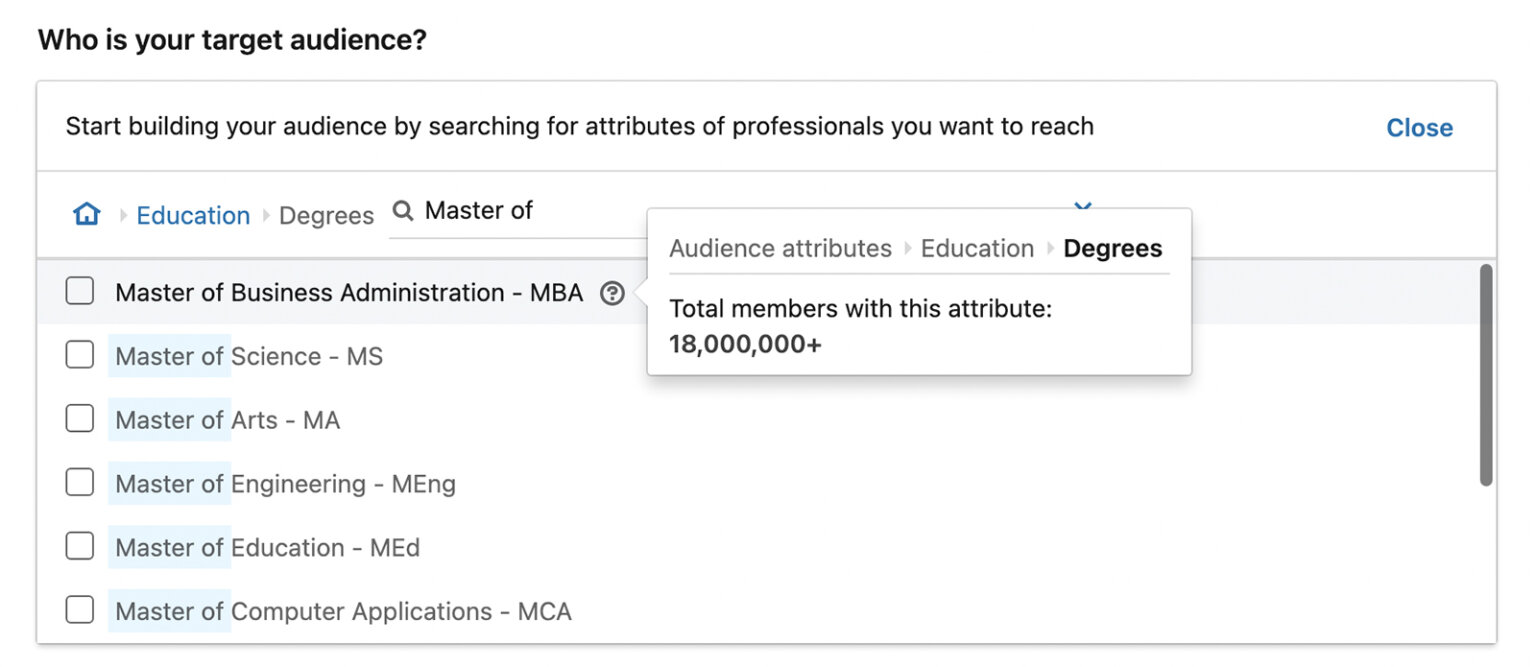Click the search magnifier icon
Viewport: 1536px width, 667px height.
(402, 210)
